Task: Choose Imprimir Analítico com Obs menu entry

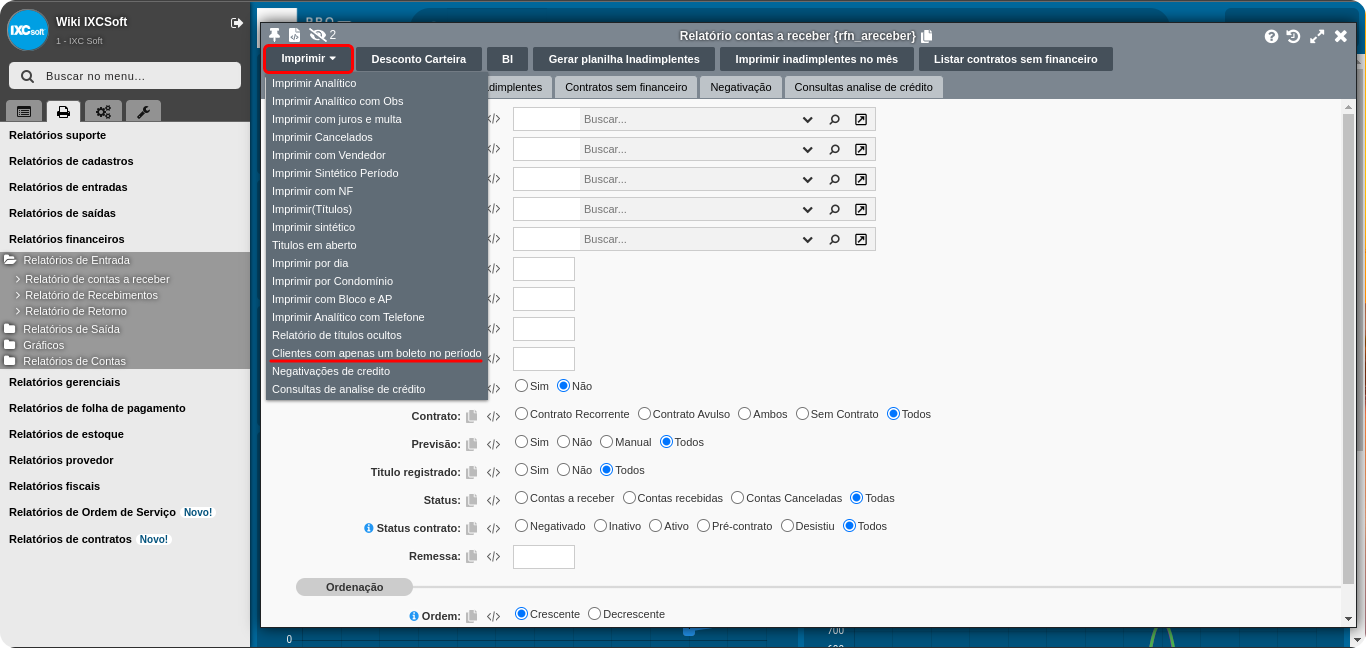Action: click(338, 101)
